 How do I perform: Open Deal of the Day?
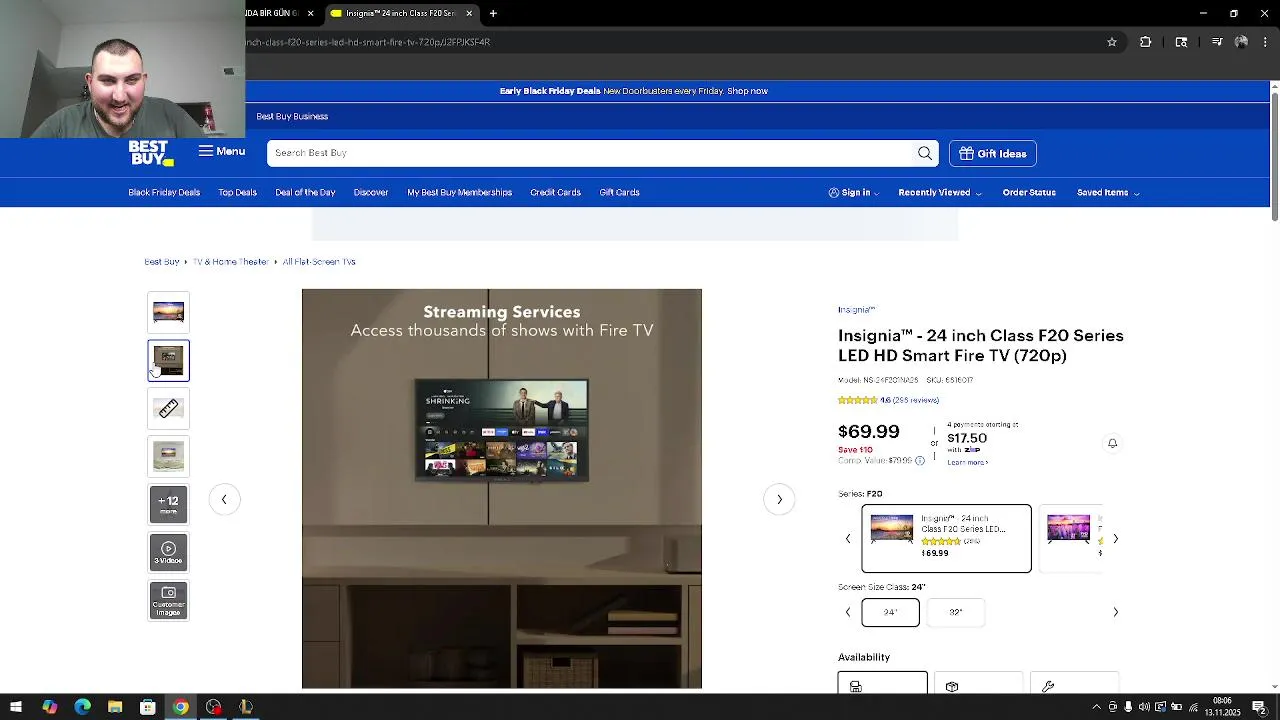(x=305, y=192)
